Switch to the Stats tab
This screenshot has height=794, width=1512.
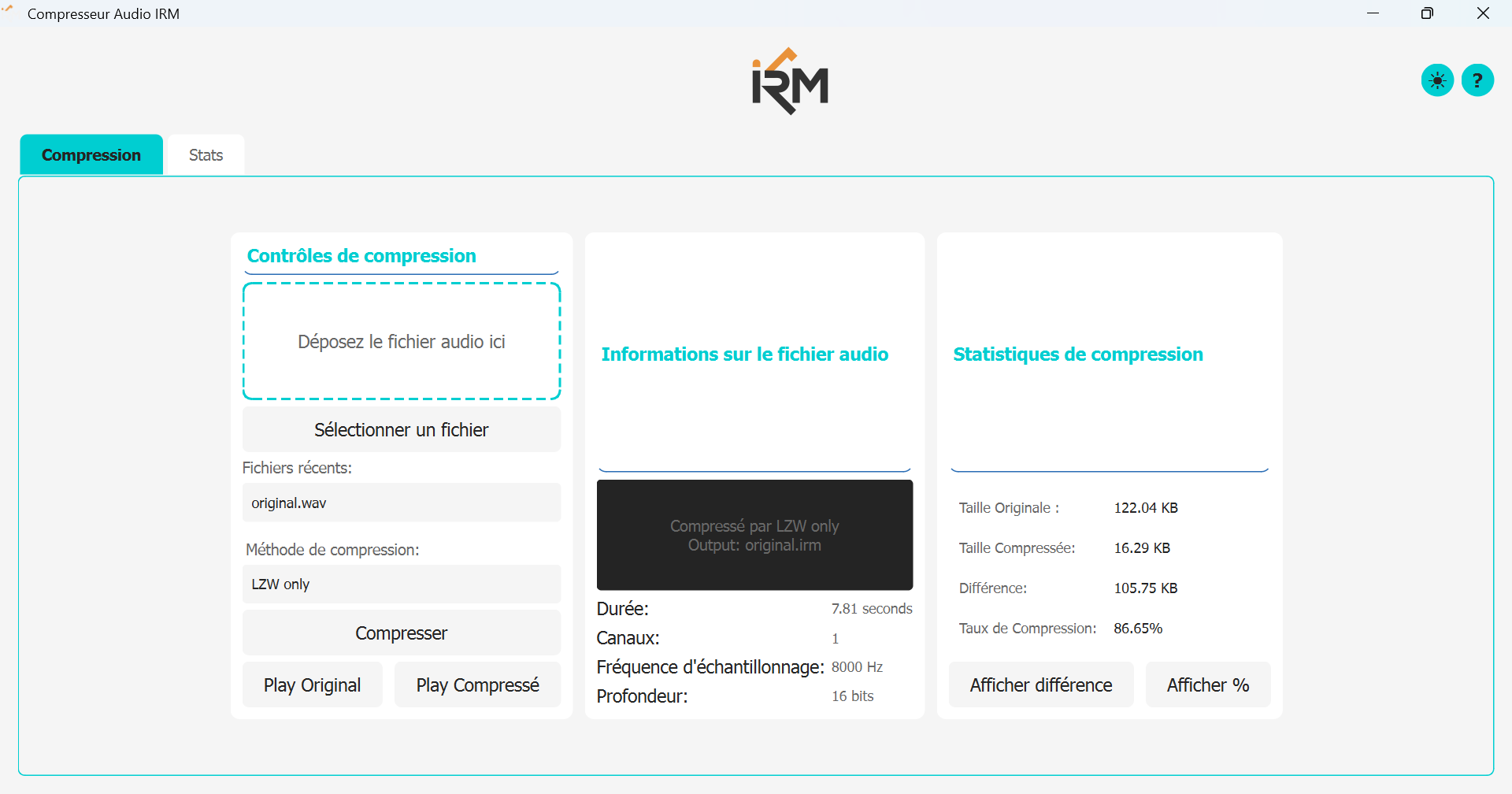tap(206, 155)
